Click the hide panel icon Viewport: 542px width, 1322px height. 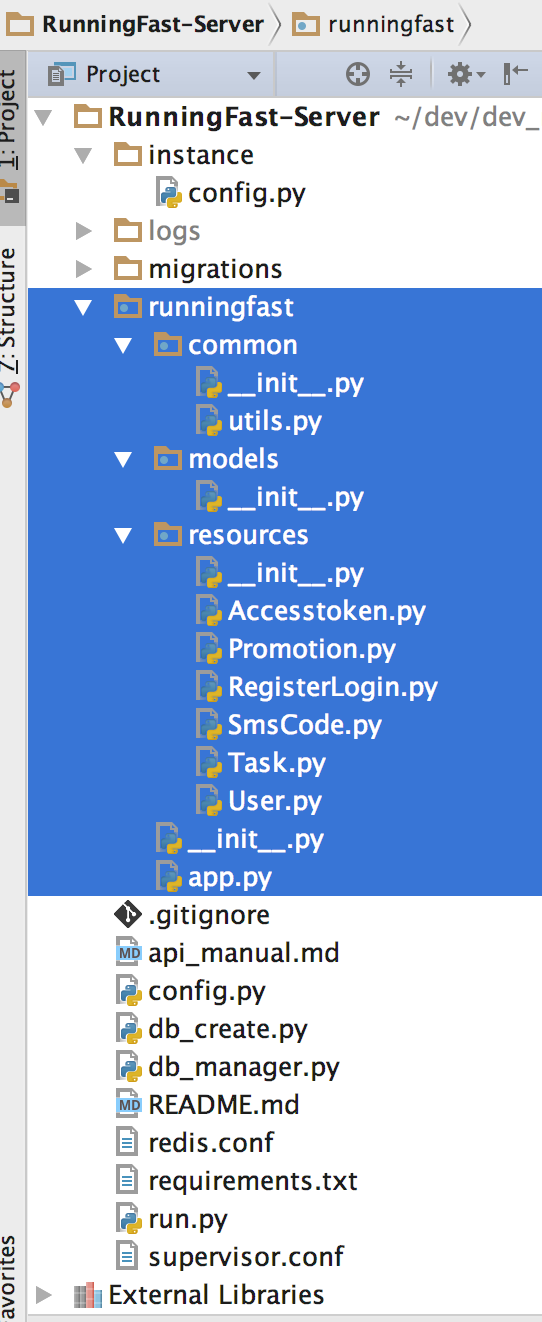pyautogui.click(x=515, y=74)
